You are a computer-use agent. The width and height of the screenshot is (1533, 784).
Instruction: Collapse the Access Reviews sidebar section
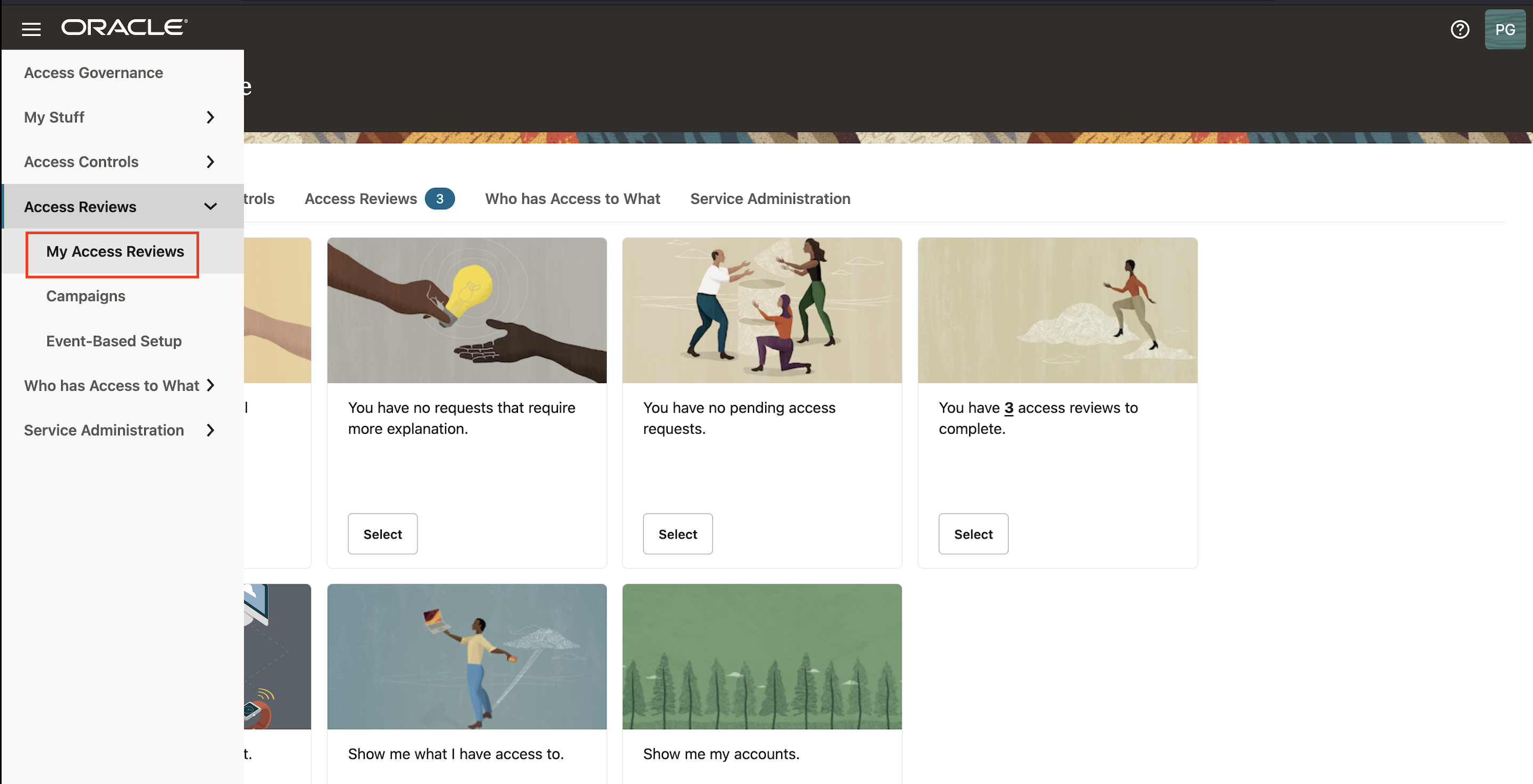[209, 207]
